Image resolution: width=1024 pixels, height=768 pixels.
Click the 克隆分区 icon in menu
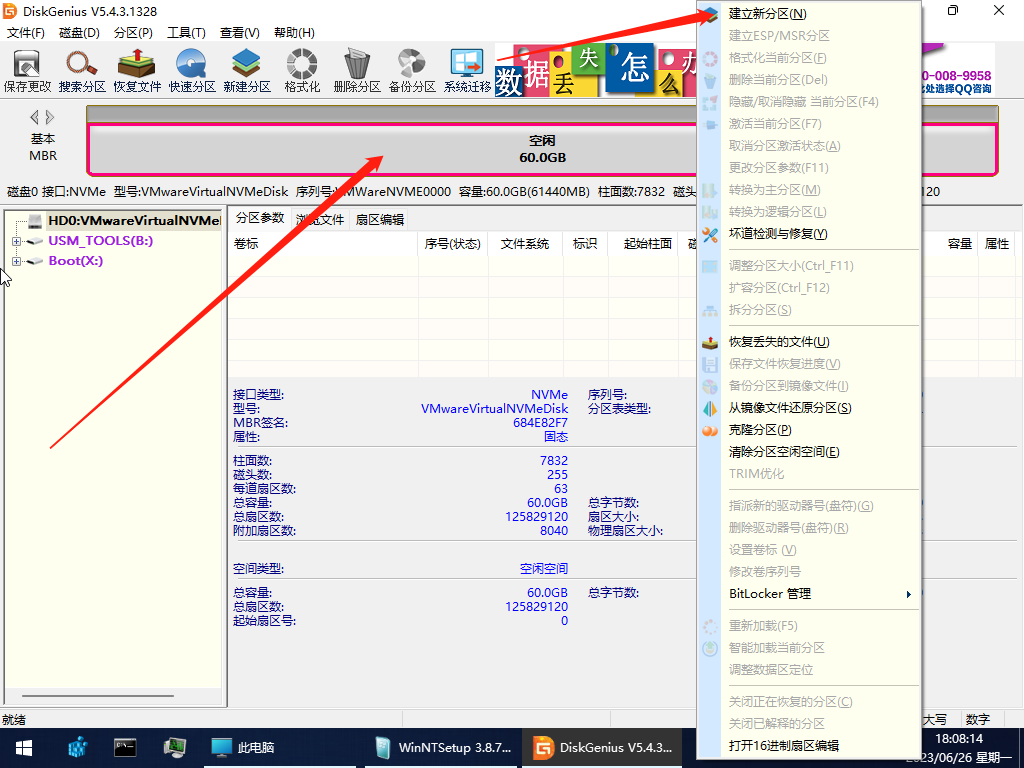(710, 430)
